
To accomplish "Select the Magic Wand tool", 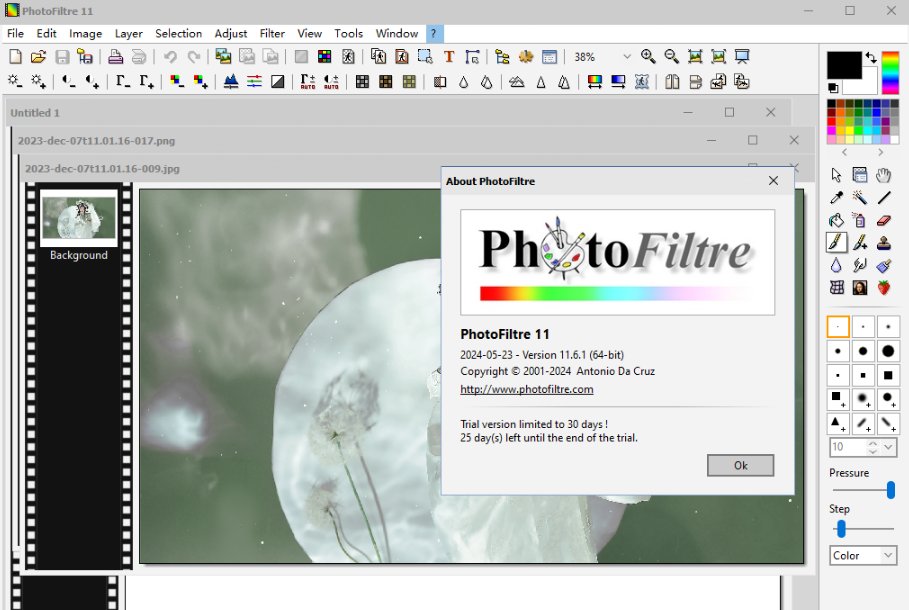I will [860, 198].
